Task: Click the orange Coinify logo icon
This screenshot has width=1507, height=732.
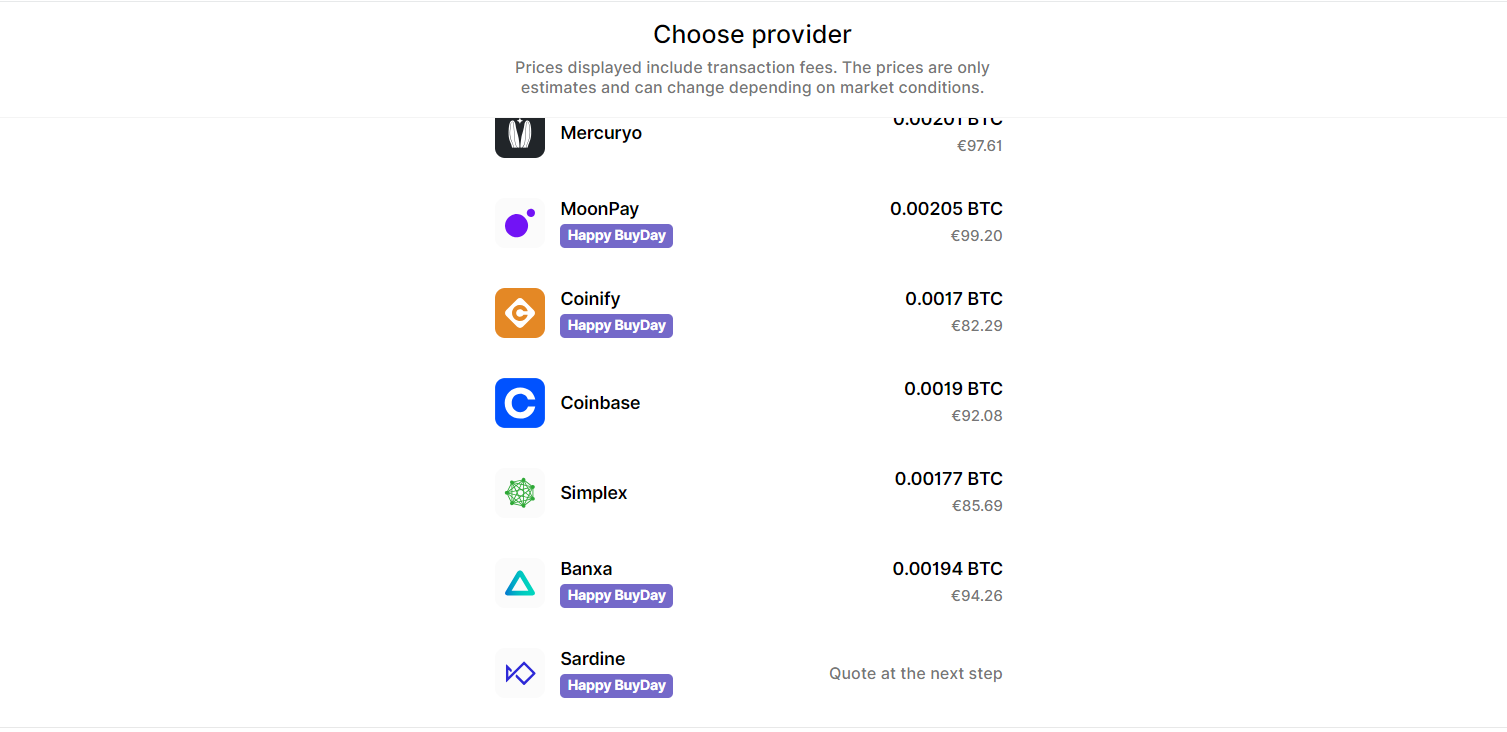Action: coord(519,313)
